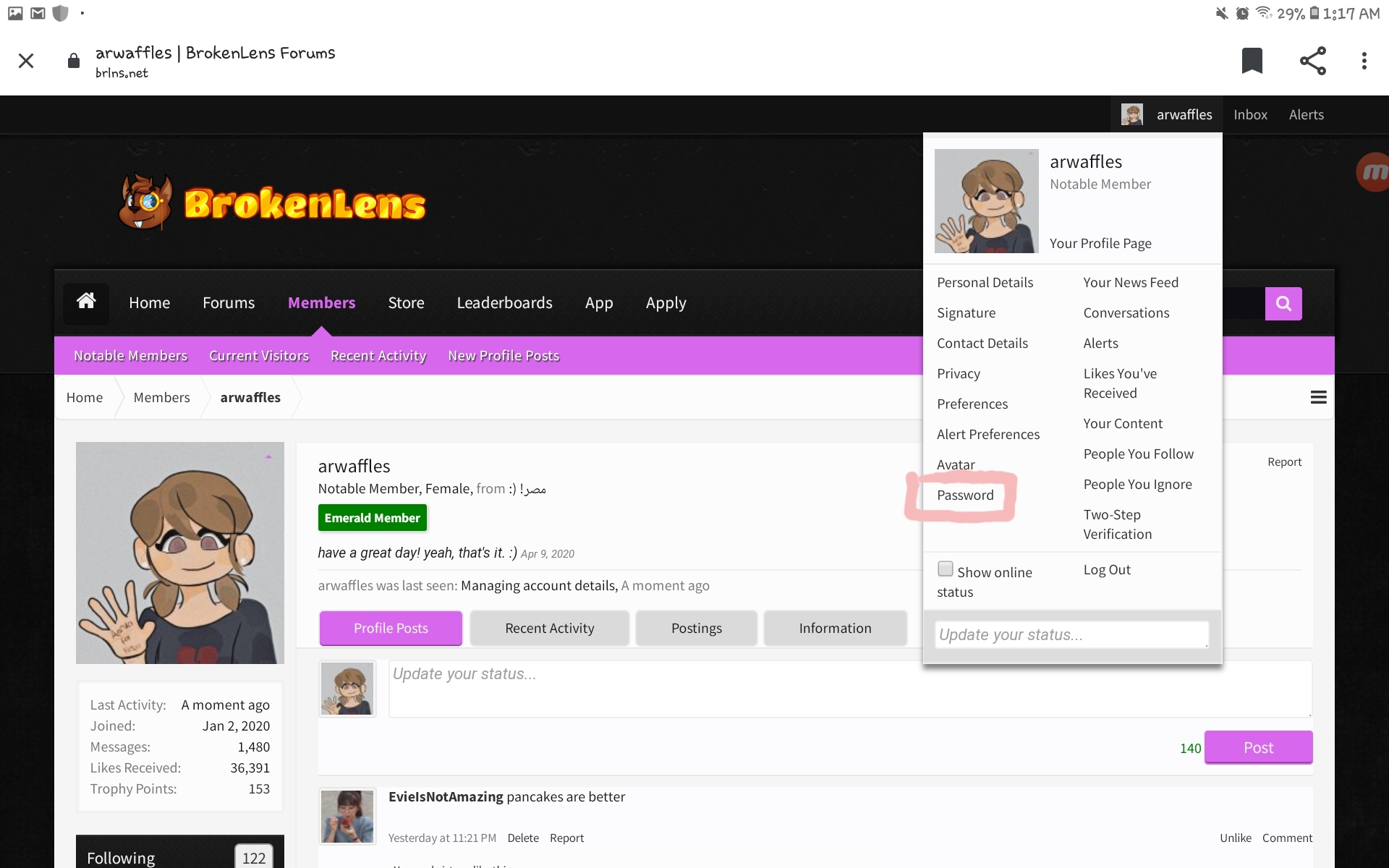Open the Apply tab

coord(666,302)
